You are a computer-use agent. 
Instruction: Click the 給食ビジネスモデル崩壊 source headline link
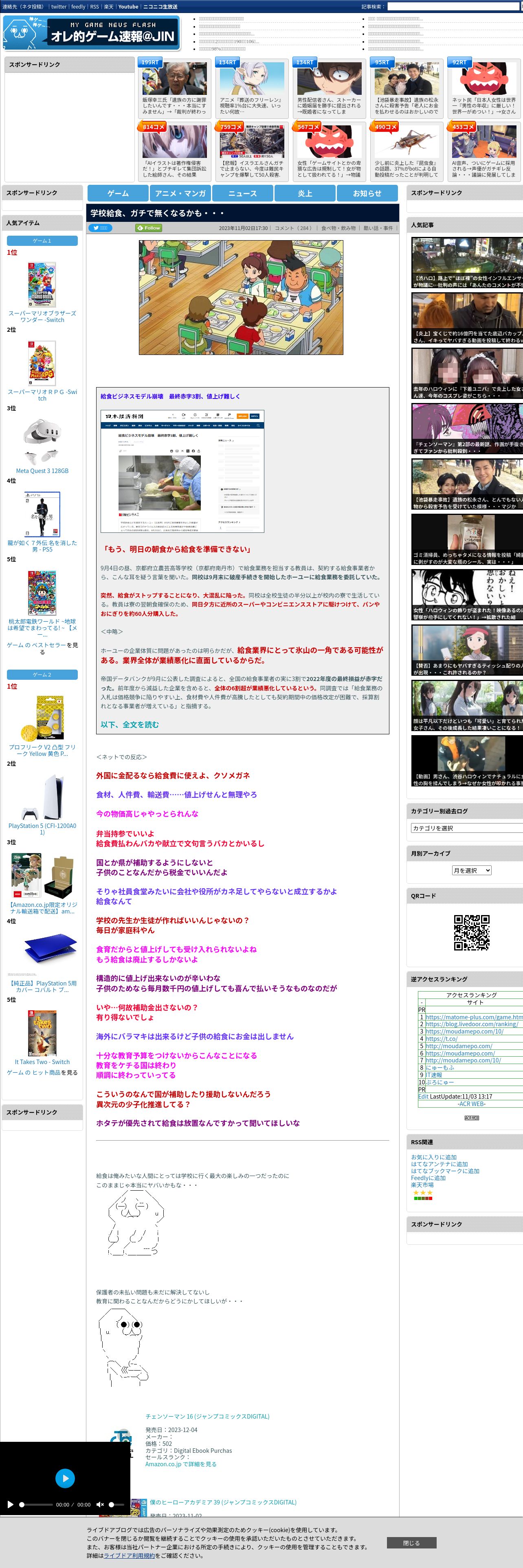coord(171,396)
